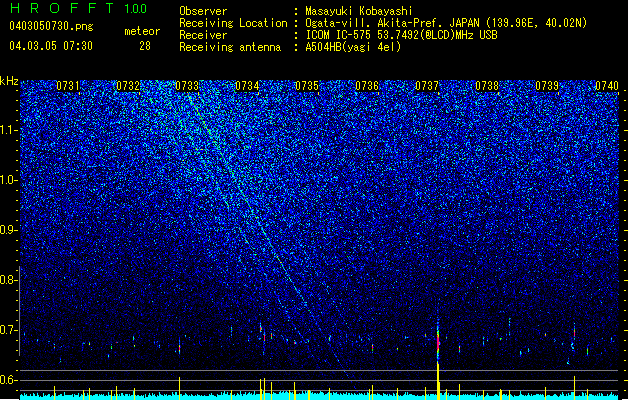Click the 0.7 frequency axis label
This screenshot has width=629, height=400.
8,330
